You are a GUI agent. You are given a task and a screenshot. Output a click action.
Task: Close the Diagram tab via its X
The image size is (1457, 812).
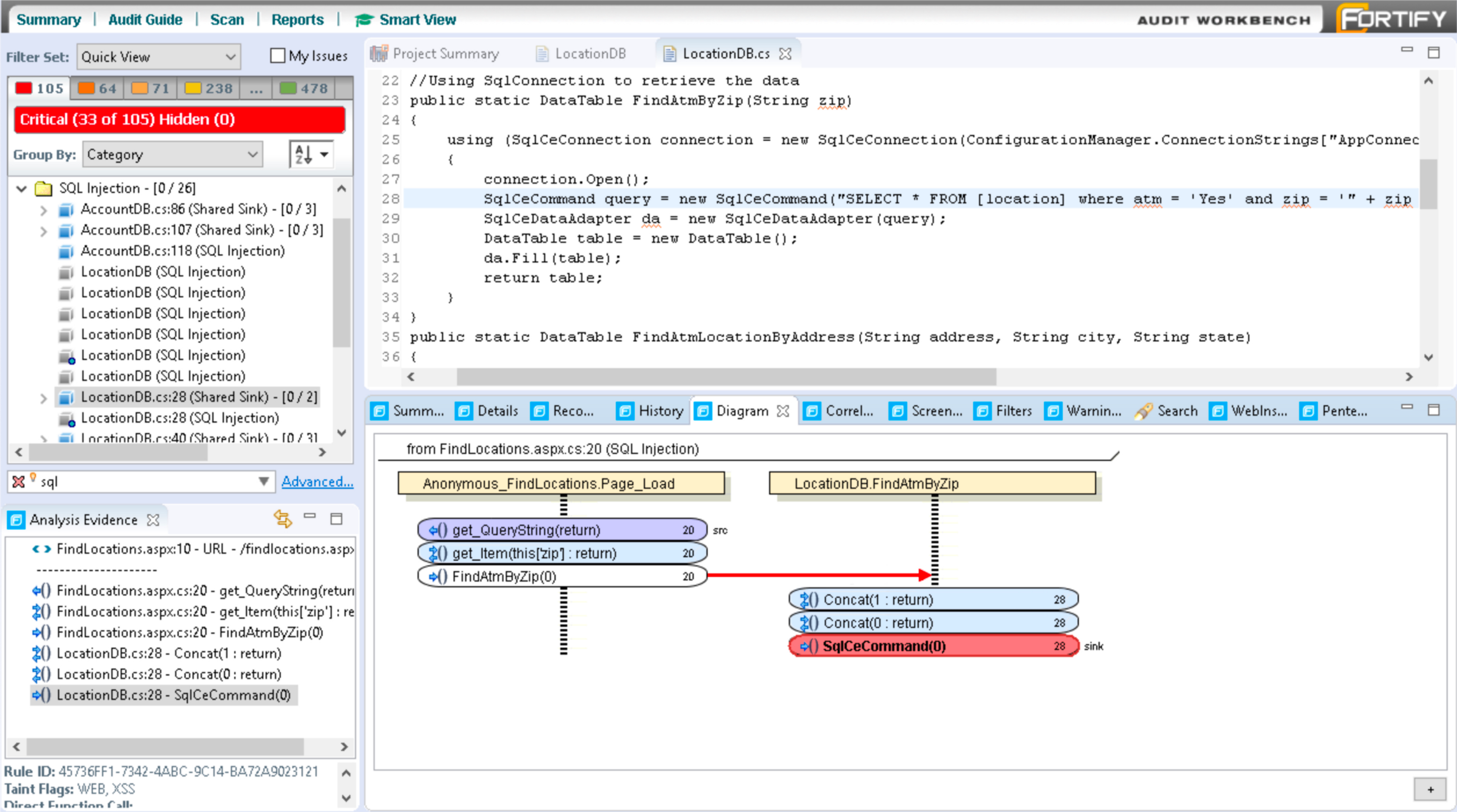click(x=783, y=411)
